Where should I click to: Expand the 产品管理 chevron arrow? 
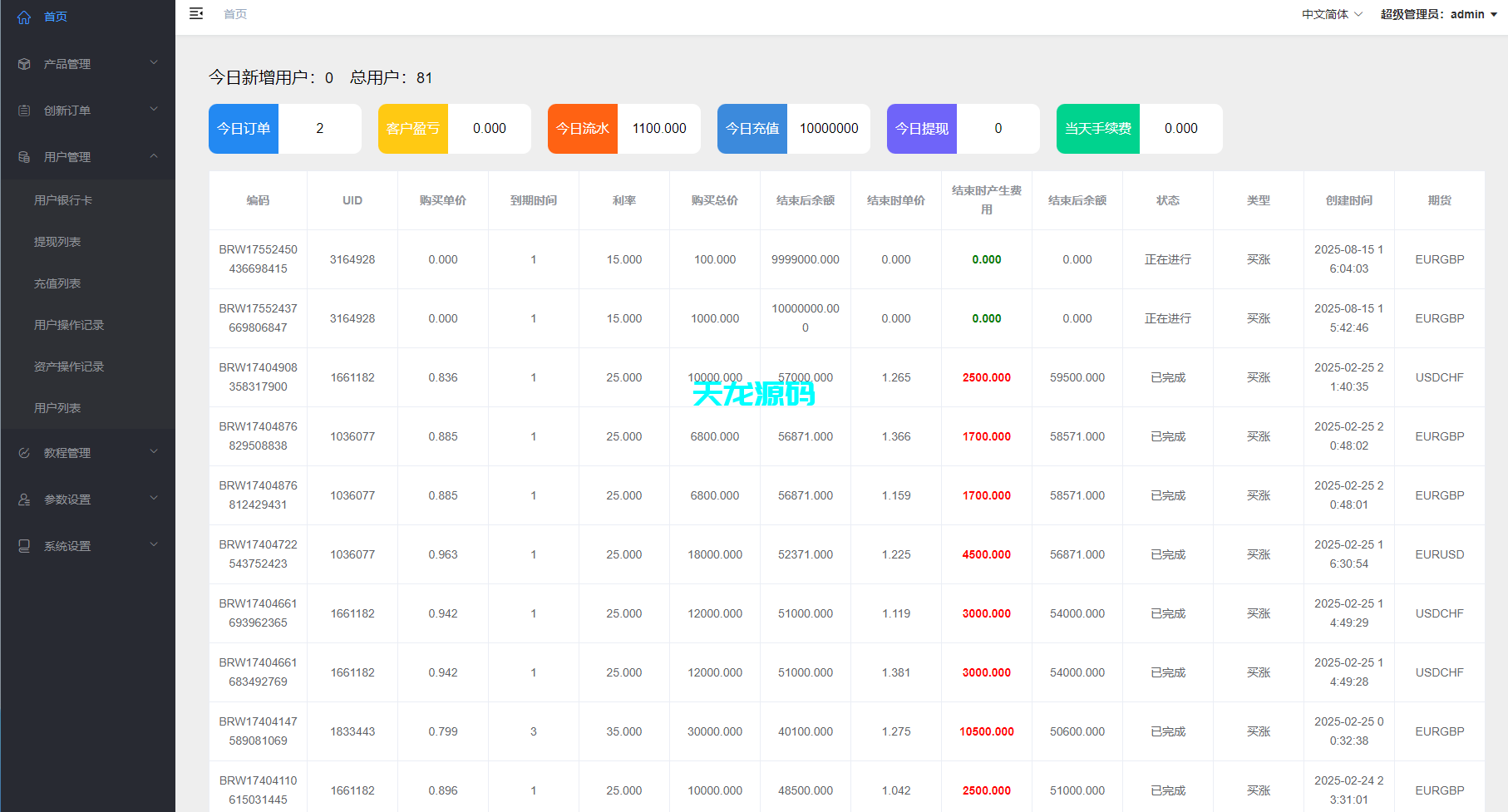pyautogui.click(x=154, y=63)
